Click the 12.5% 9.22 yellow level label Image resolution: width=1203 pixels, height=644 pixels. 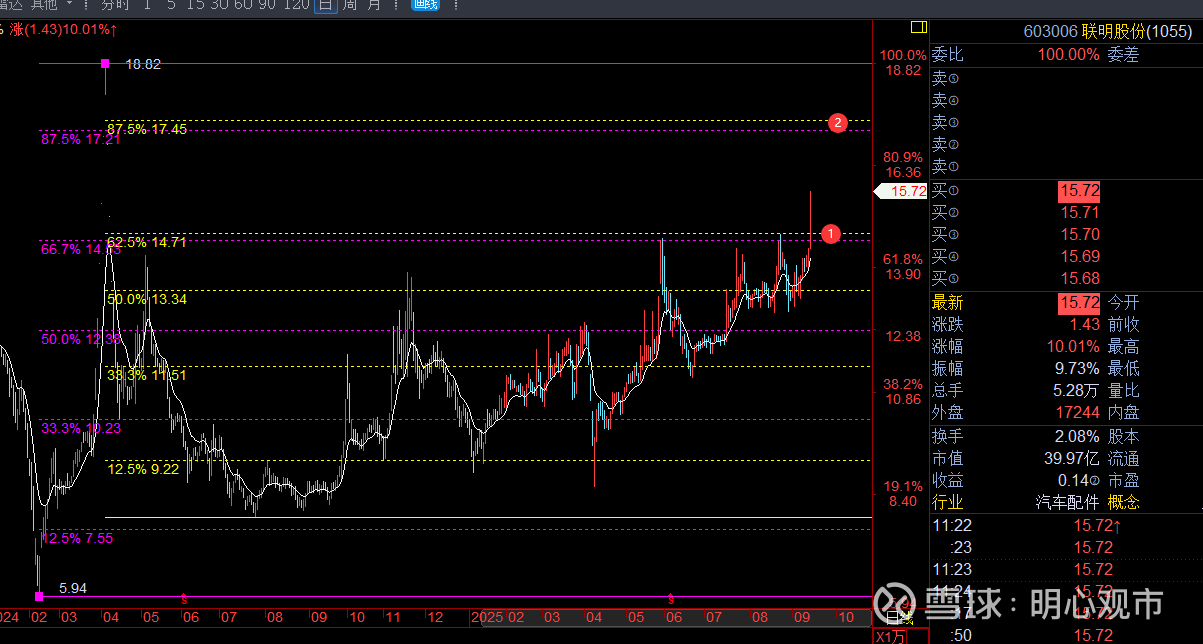[143, 468]
